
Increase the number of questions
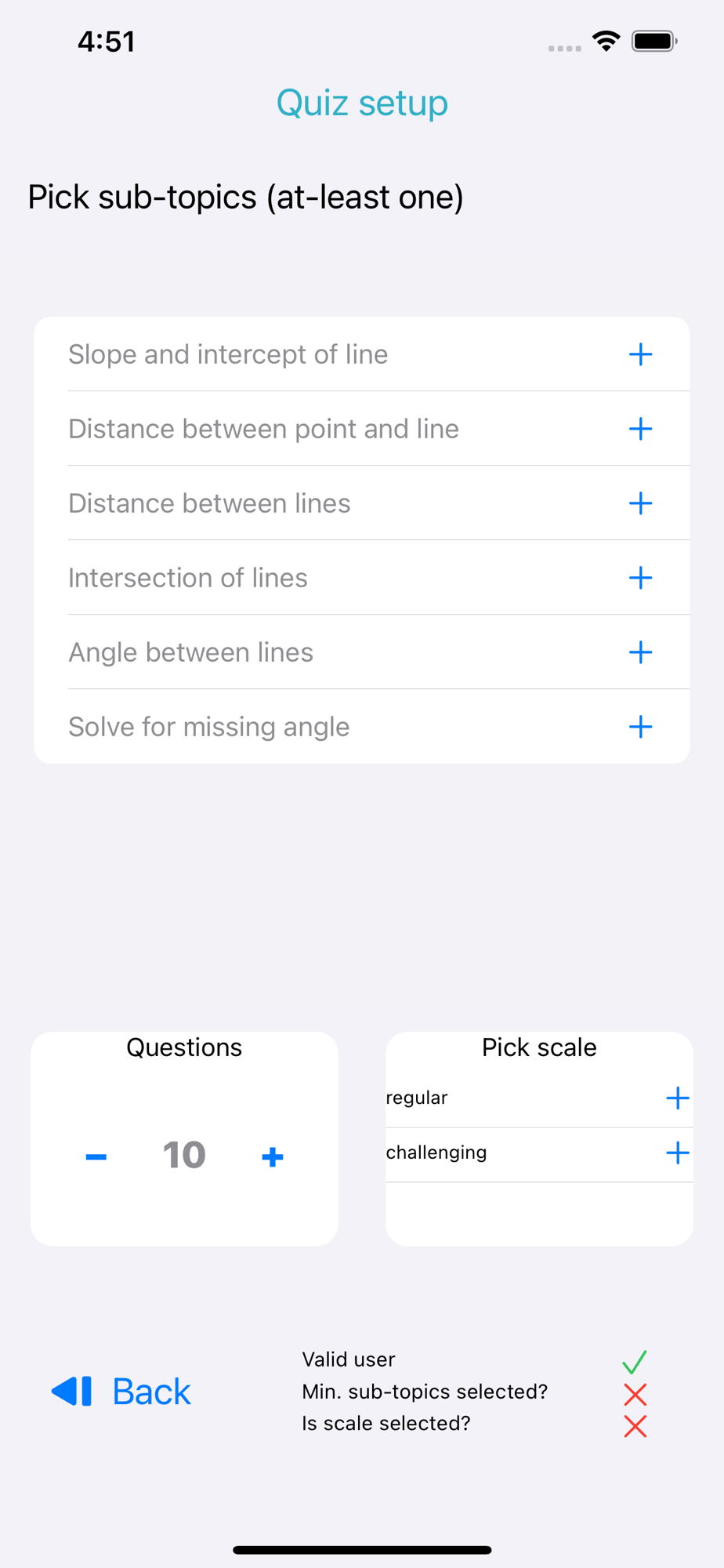pos(273,1156)
